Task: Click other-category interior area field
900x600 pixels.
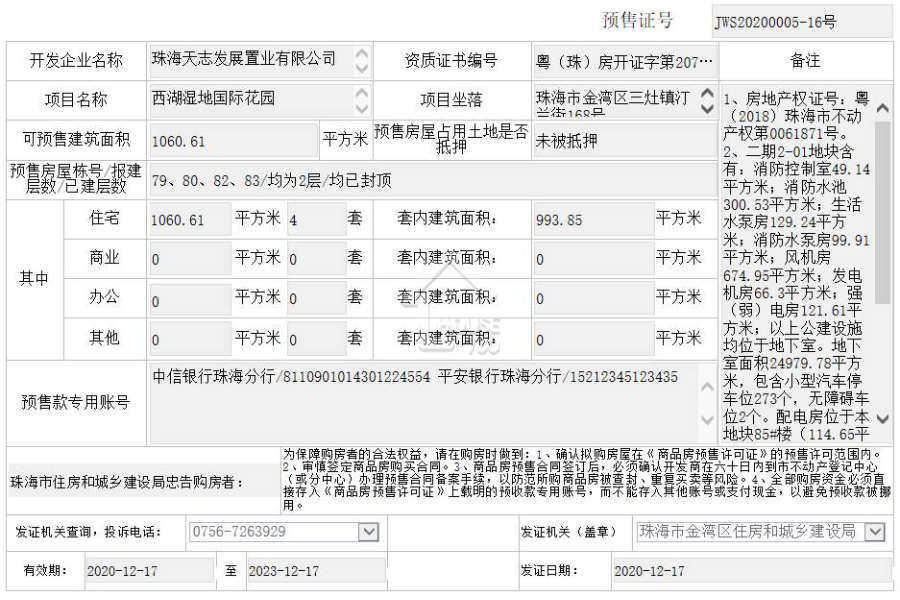Action: (593, 339)
